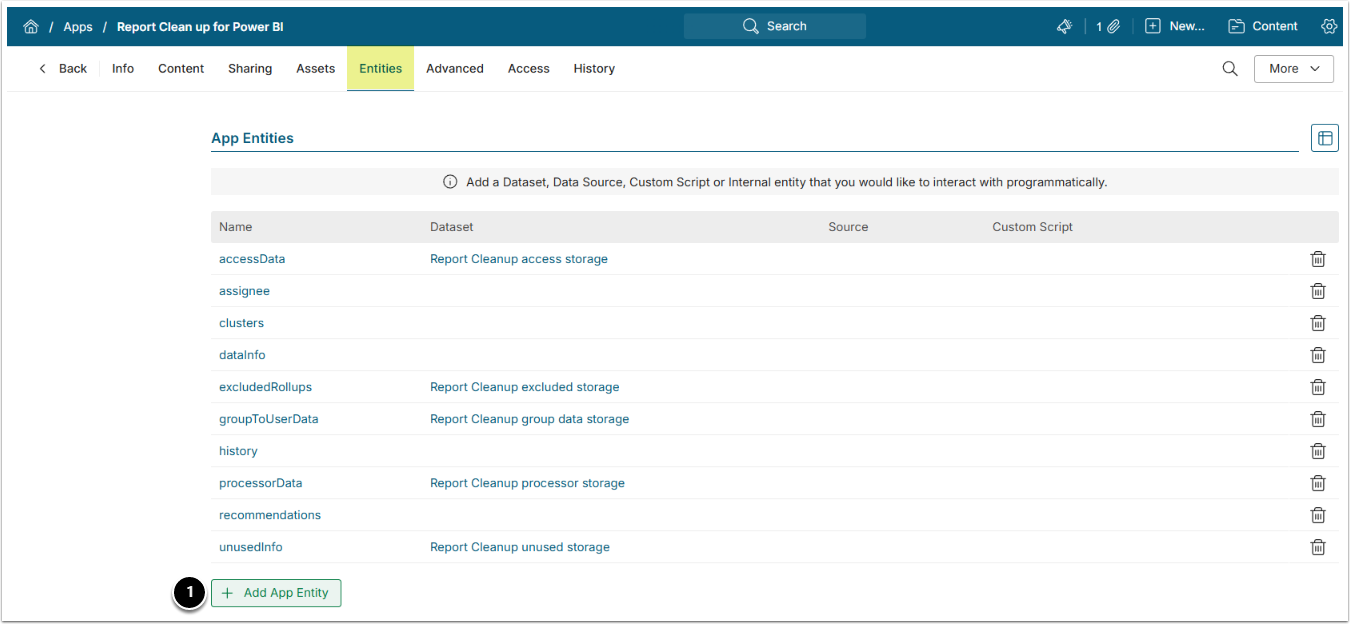1350x624 pixels.
Task: Open the settings gear icon
Action: (1329, 27)
